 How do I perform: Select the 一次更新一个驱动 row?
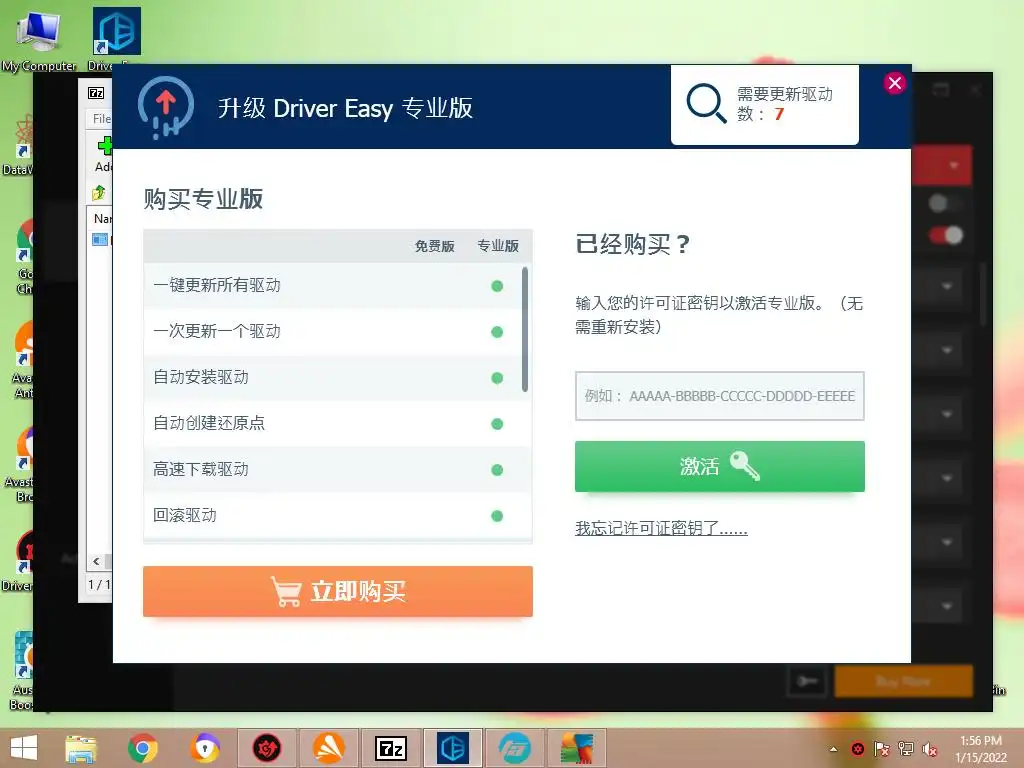(x=333, y=332)
